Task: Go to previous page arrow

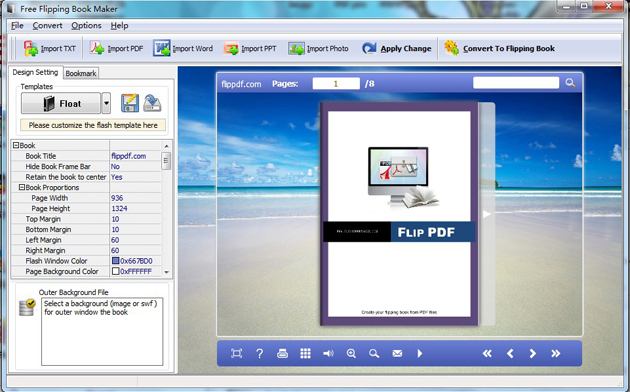Action: pyautogui.click(x=510, y=353)
